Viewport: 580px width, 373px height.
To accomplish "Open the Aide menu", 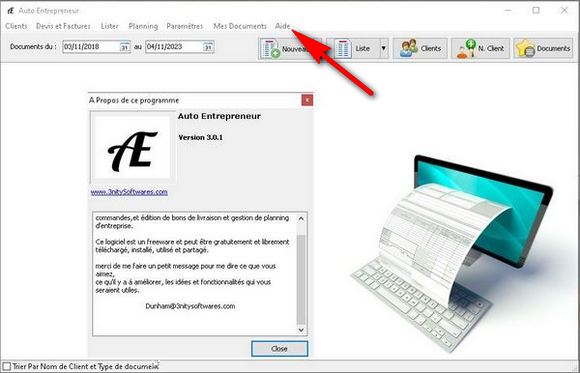I will (x=283, y=26).
